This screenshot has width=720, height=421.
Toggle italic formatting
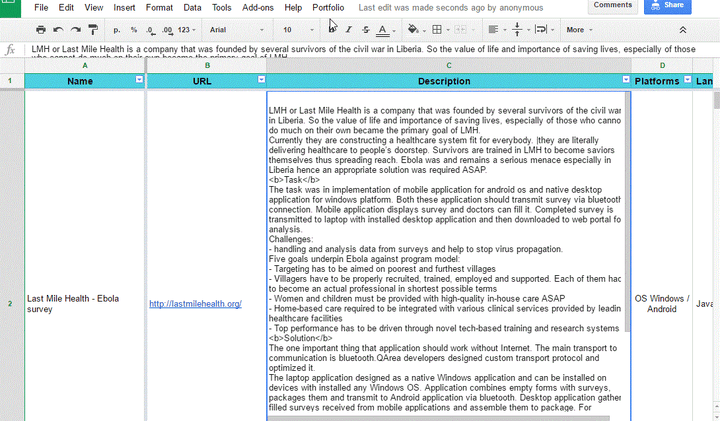point(349,30)
